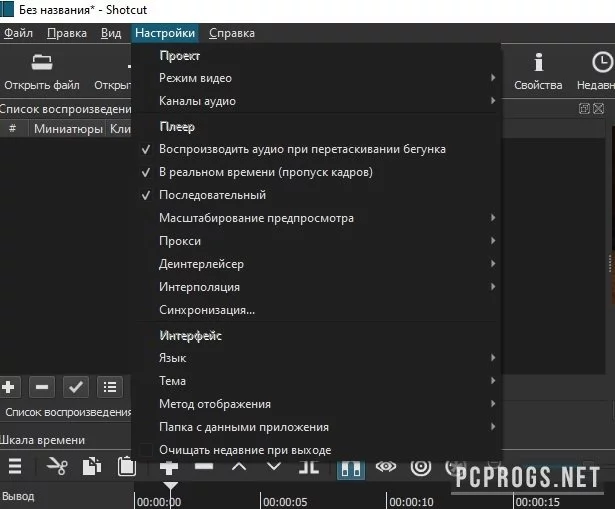
Task: Open the Правка menu
Action: (x=67, y=33)
